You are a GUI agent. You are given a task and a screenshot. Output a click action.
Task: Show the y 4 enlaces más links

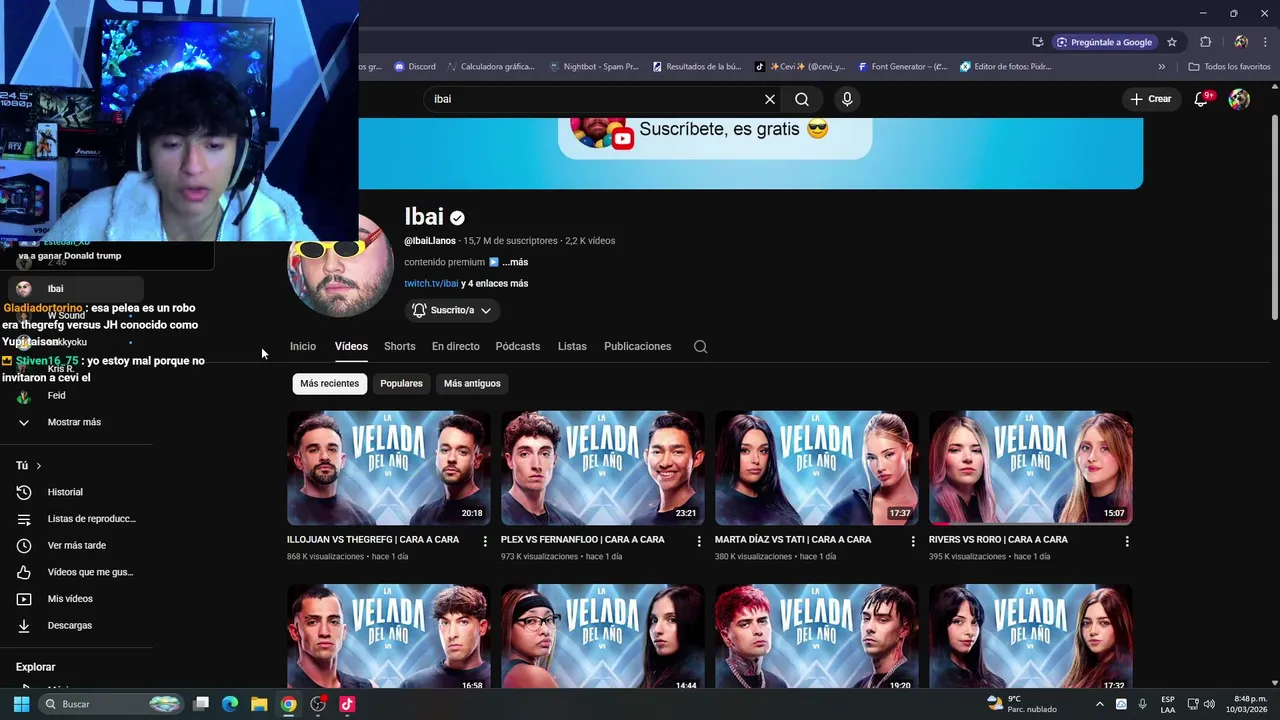tap(494, 283)
